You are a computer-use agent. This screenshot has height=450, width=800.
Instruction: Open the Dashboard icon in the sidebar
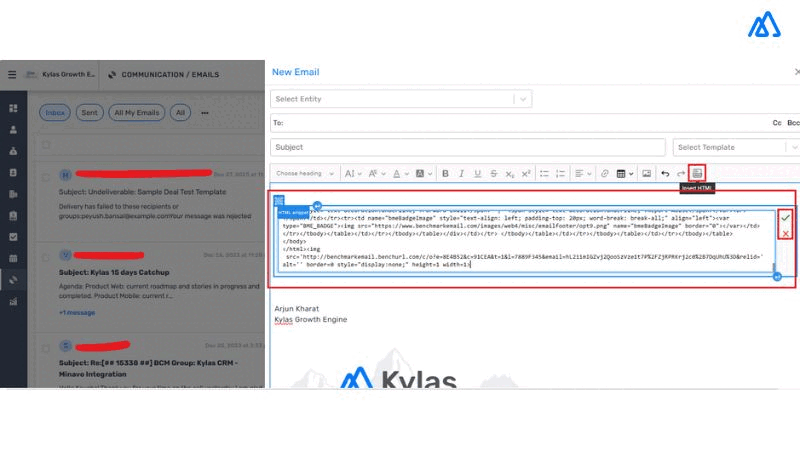pyautogui.click(x=13, y=108)
